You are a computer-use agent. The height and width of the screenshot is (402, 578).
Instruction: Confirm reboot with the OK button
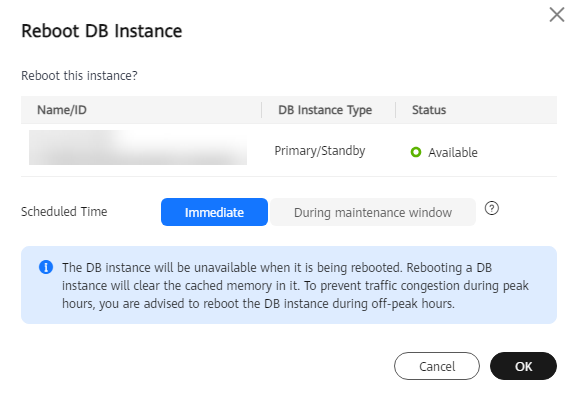[523, 366]
